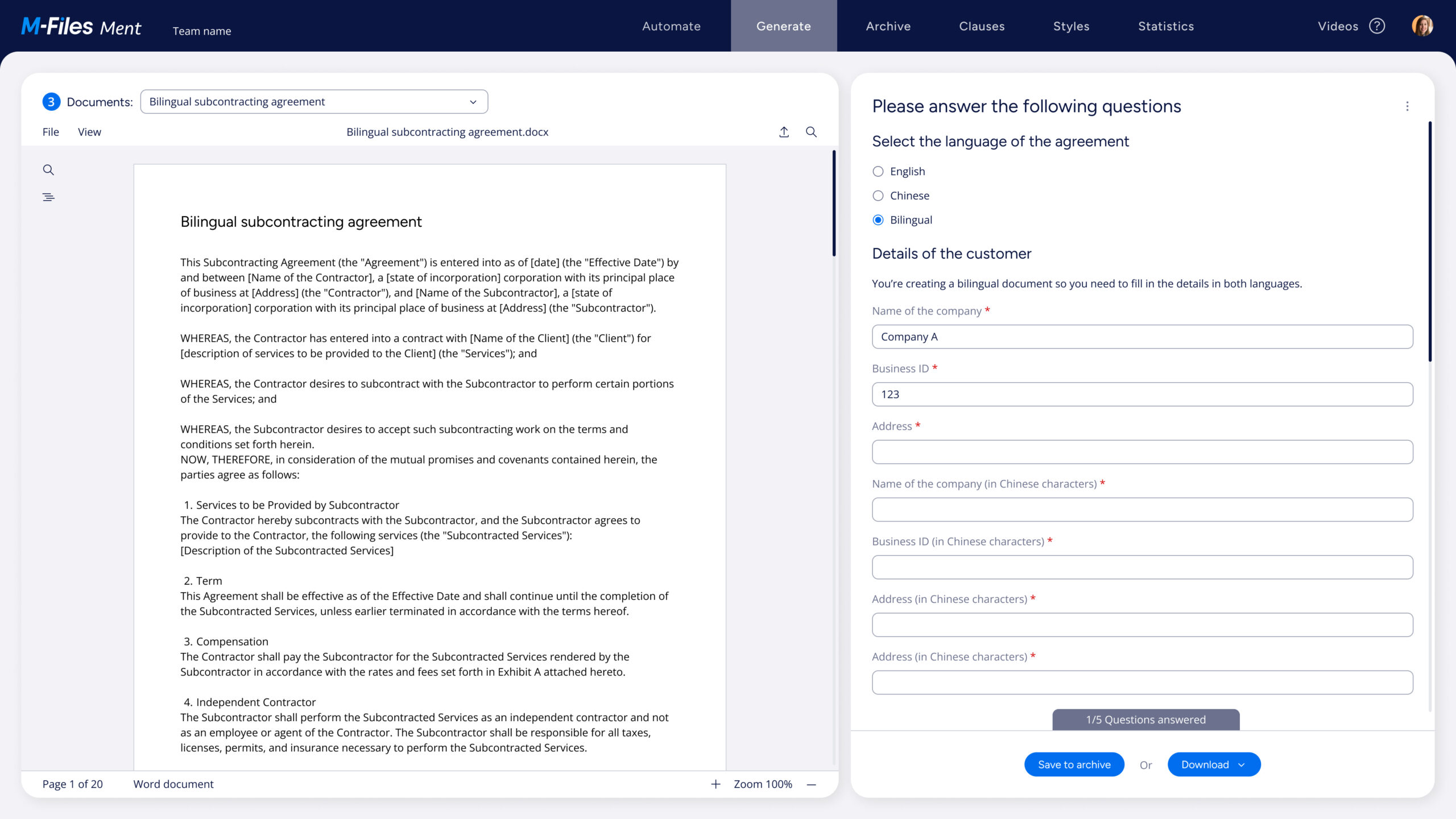1456x819 pixels.
Task: Open the three-dot options menu in questions panel
Action: (x=1407, y=106)
